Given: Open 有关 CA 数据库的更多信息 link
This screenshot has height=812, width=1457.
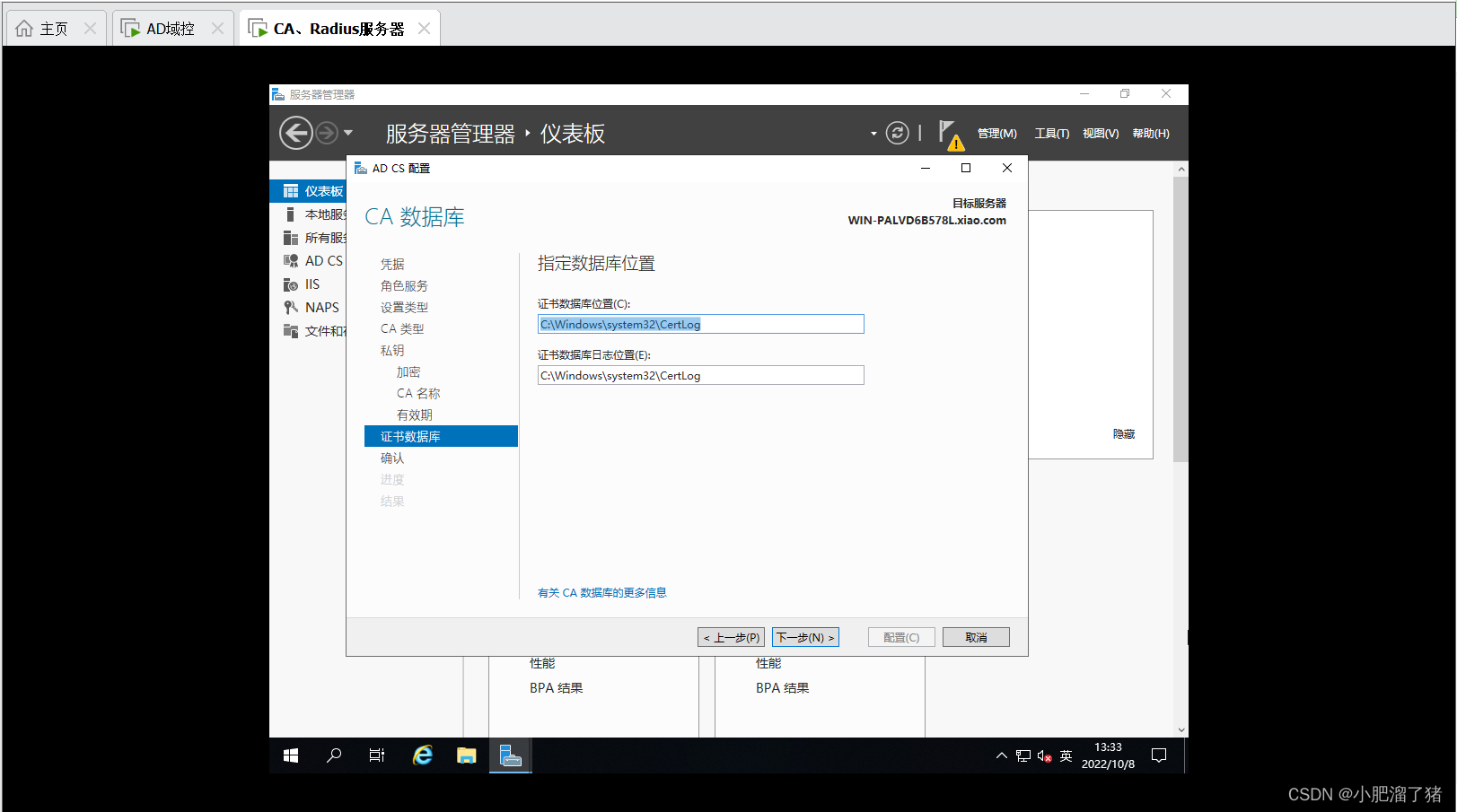Looking at the screenshot, I should tap(601, 592).
